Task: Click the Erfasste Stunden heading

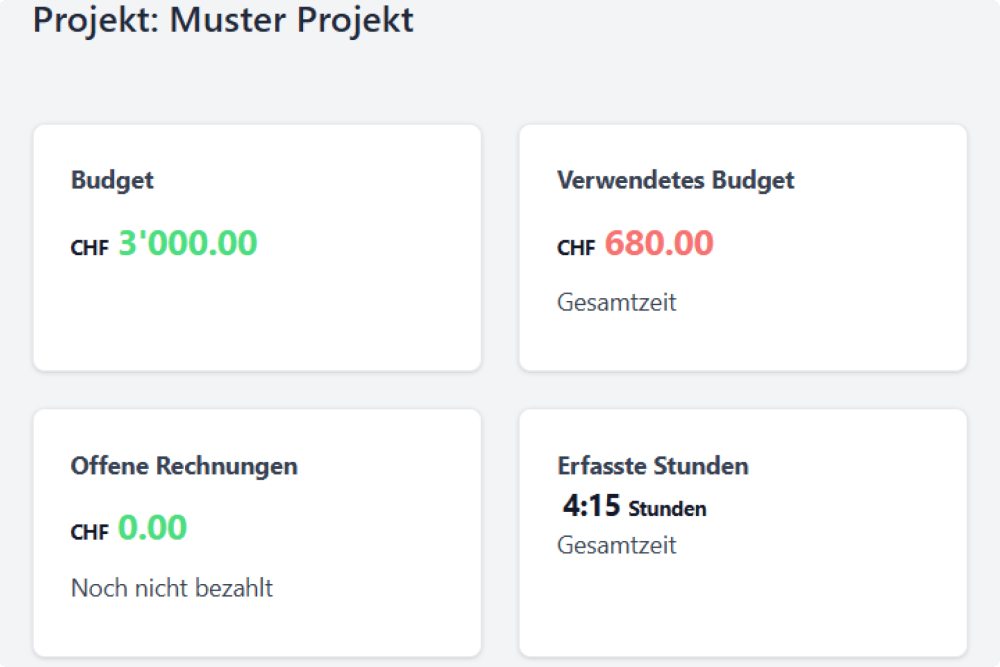Action: (653, 466)
